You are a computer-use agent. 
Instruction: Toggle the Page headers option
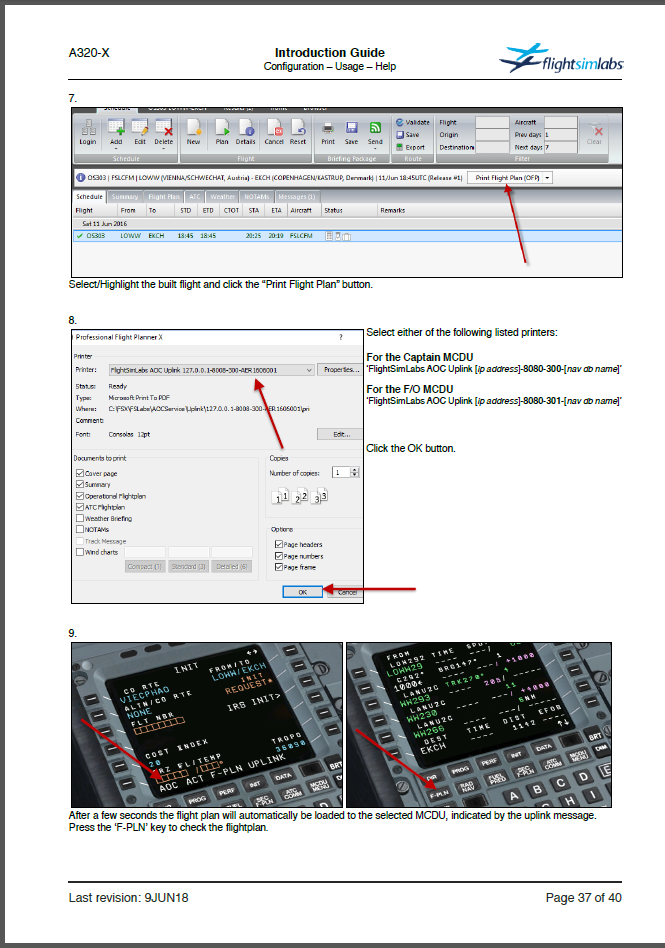pos(279,545)
